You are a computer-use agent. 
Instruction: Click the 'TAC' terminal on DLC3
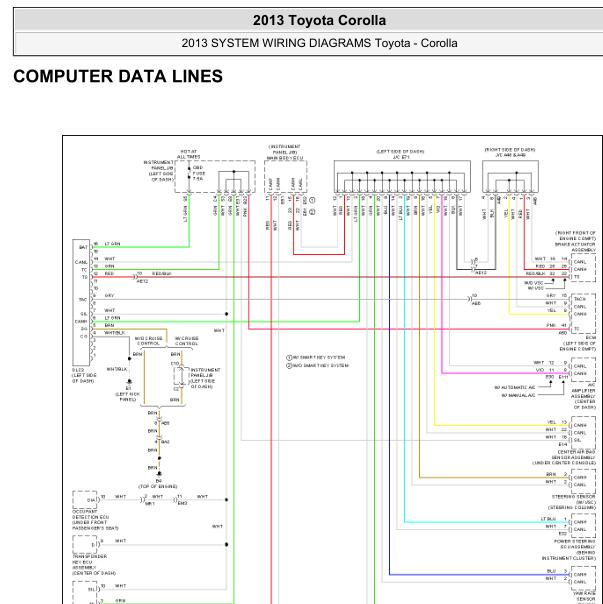(83, 299)
